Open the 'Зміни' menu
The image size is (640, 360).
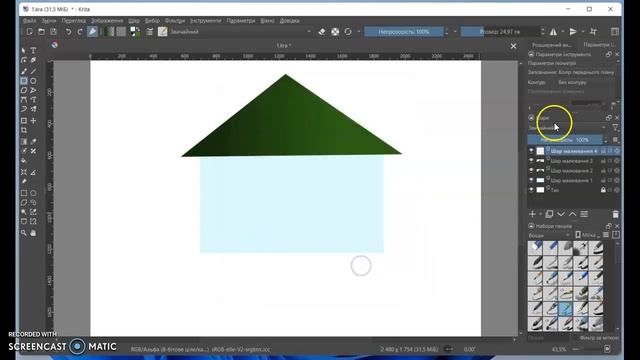pos(49,20)
